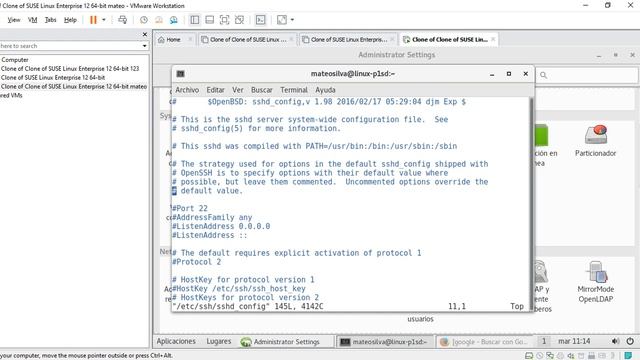Expand the library search dropdown arrow
The image size is (640, 360).
144,46
